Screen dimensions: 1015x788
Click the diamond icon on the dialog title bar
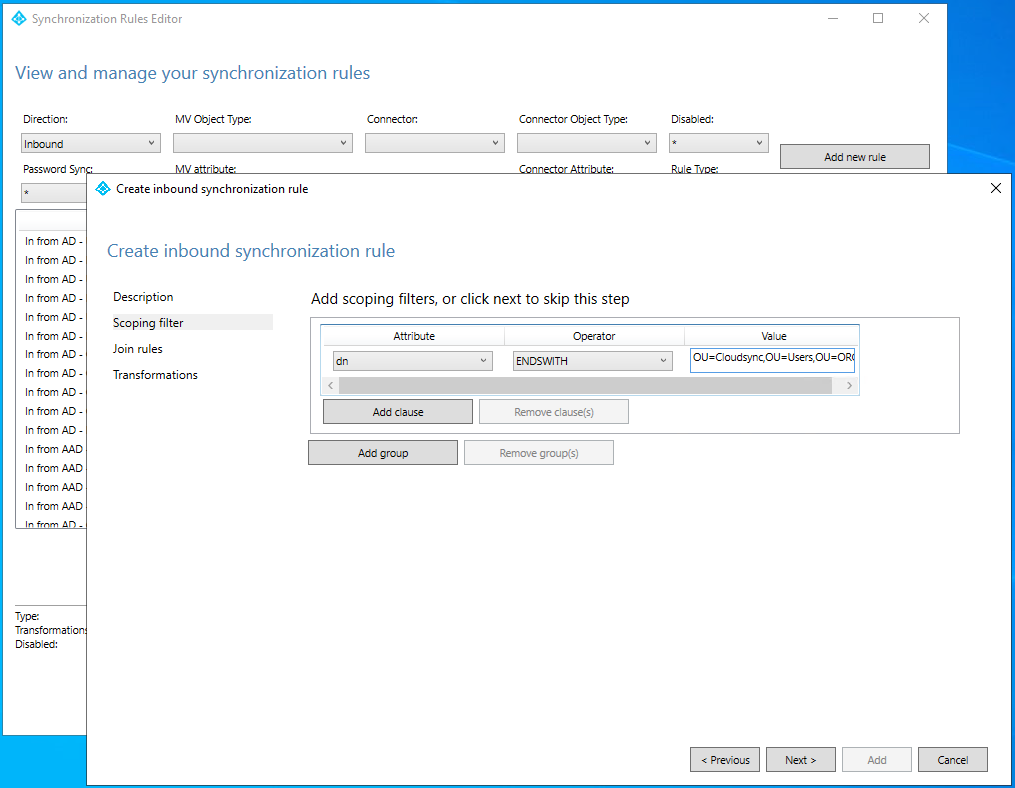103,188
